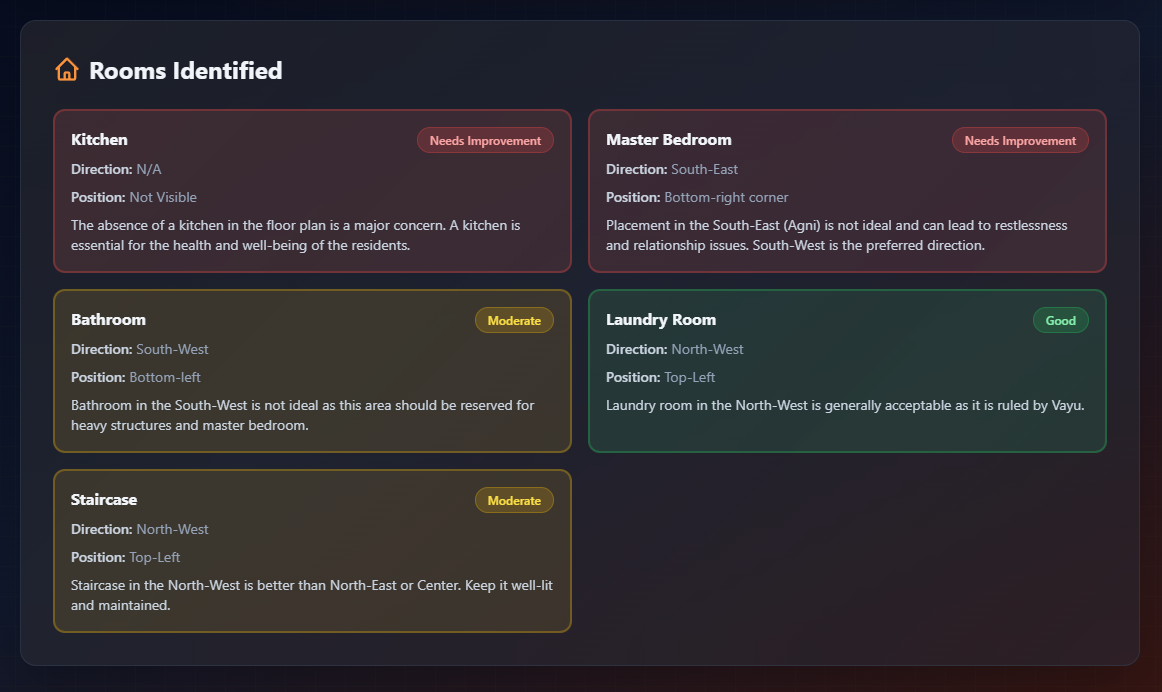
Task: Click the Master Bedroom card title
Action: click(x=669, y=140)
